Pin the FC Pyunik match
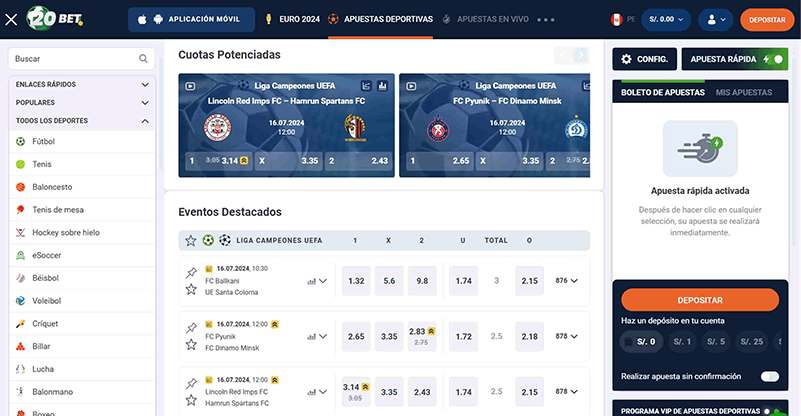Image resolution: width=801 pixels, height=416 pixels. point(191,328)
